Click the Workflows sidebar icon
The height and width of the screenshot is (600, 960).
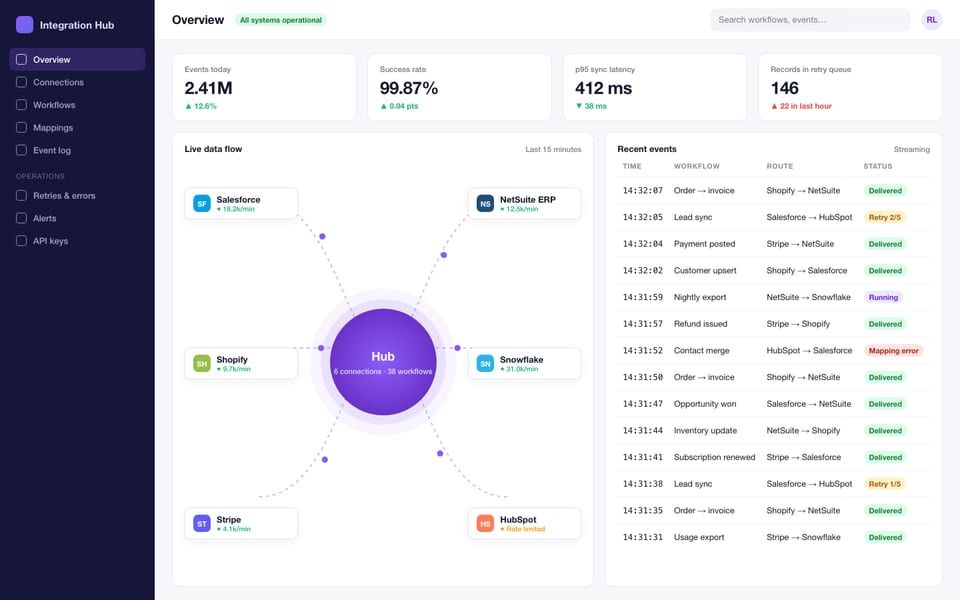(x=21, y=105)
